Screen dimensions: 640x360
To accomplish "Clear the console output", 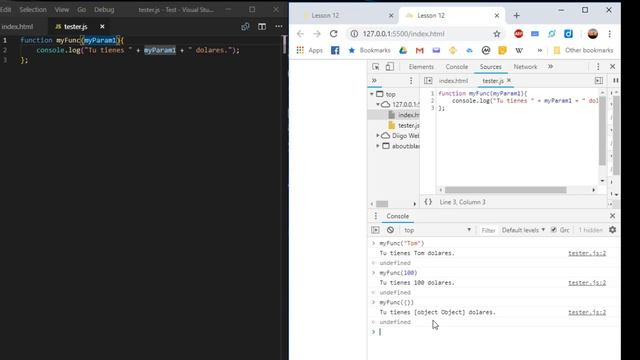I will tap(390, 230).
